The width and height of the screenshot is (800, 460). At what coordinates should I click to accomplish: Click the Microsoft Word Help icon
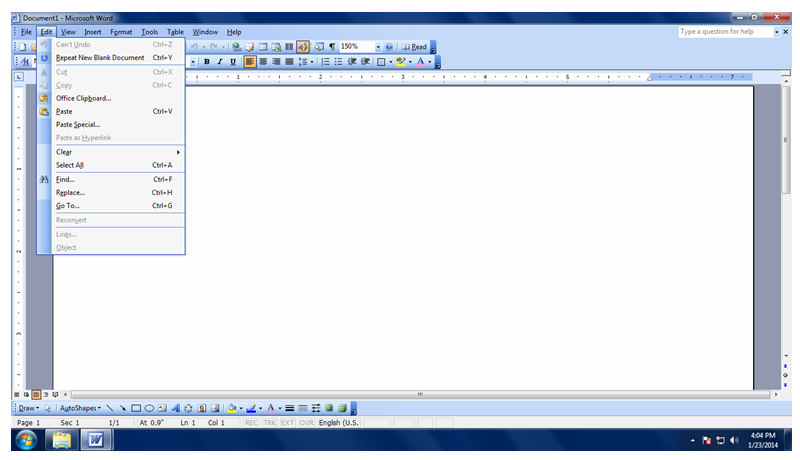click(x=389, y=47)
